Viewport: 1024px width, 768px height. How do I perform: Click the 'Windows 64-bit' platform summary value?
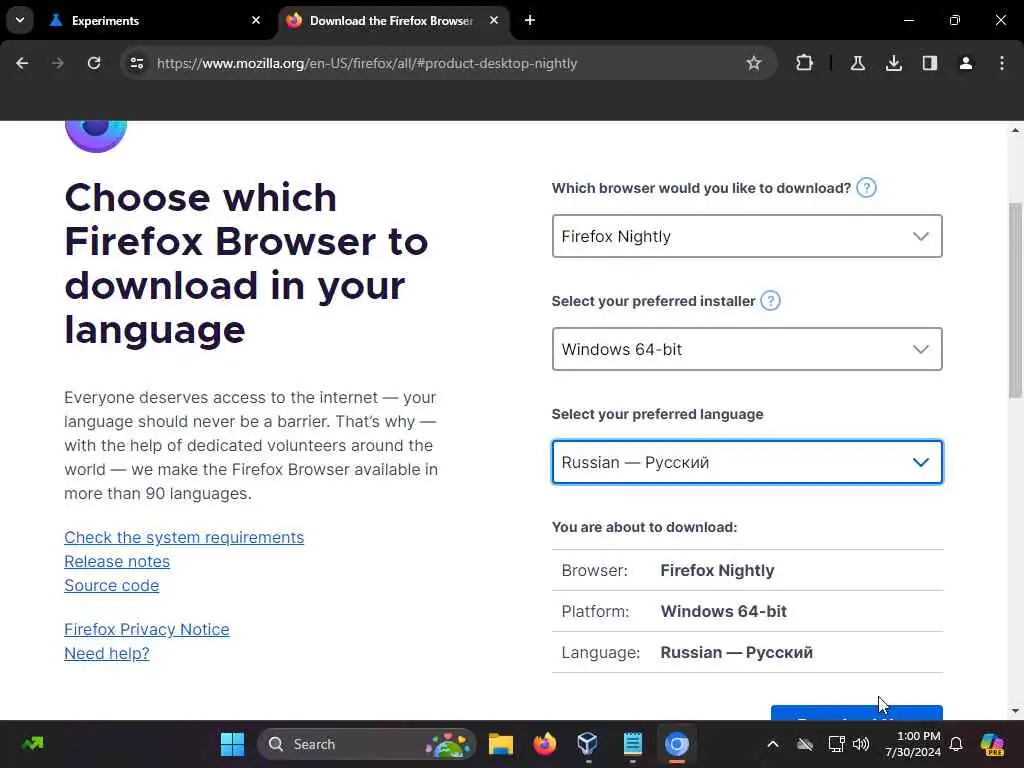[x=724, y=611]
